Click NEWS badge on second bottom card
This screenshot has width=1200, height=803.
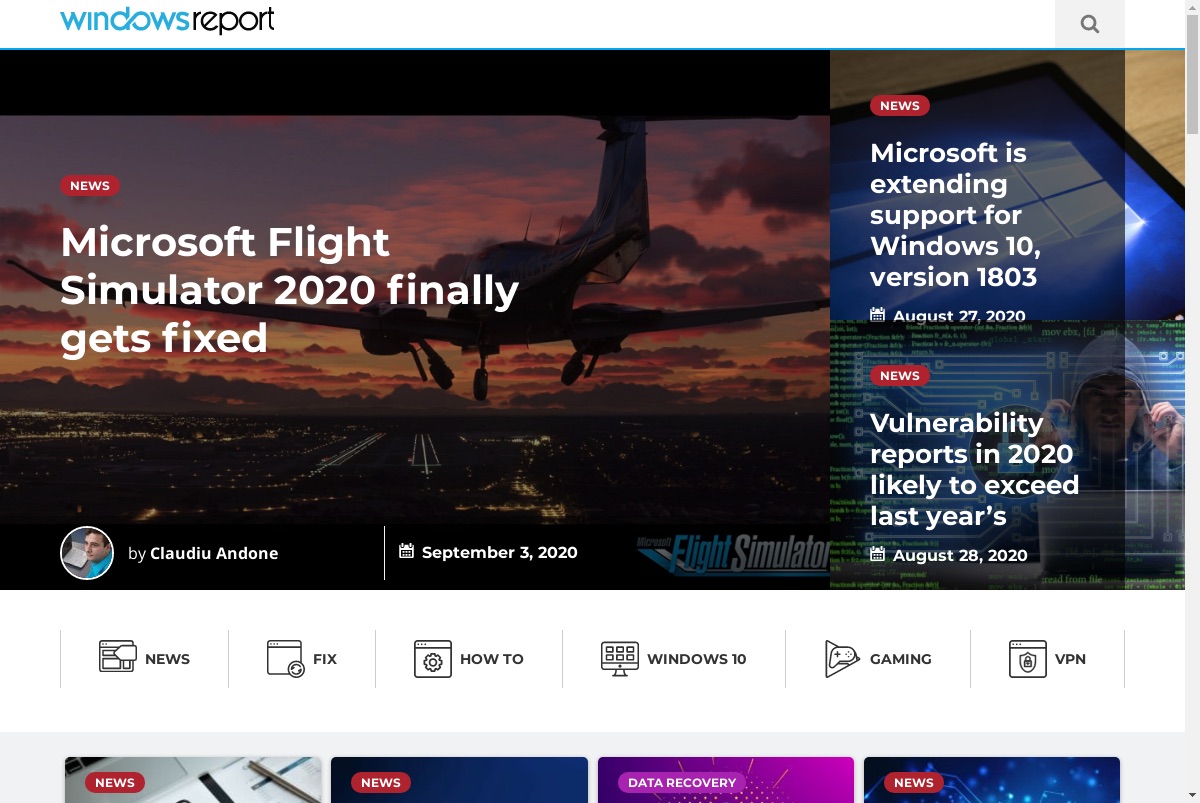pos(381,783)
